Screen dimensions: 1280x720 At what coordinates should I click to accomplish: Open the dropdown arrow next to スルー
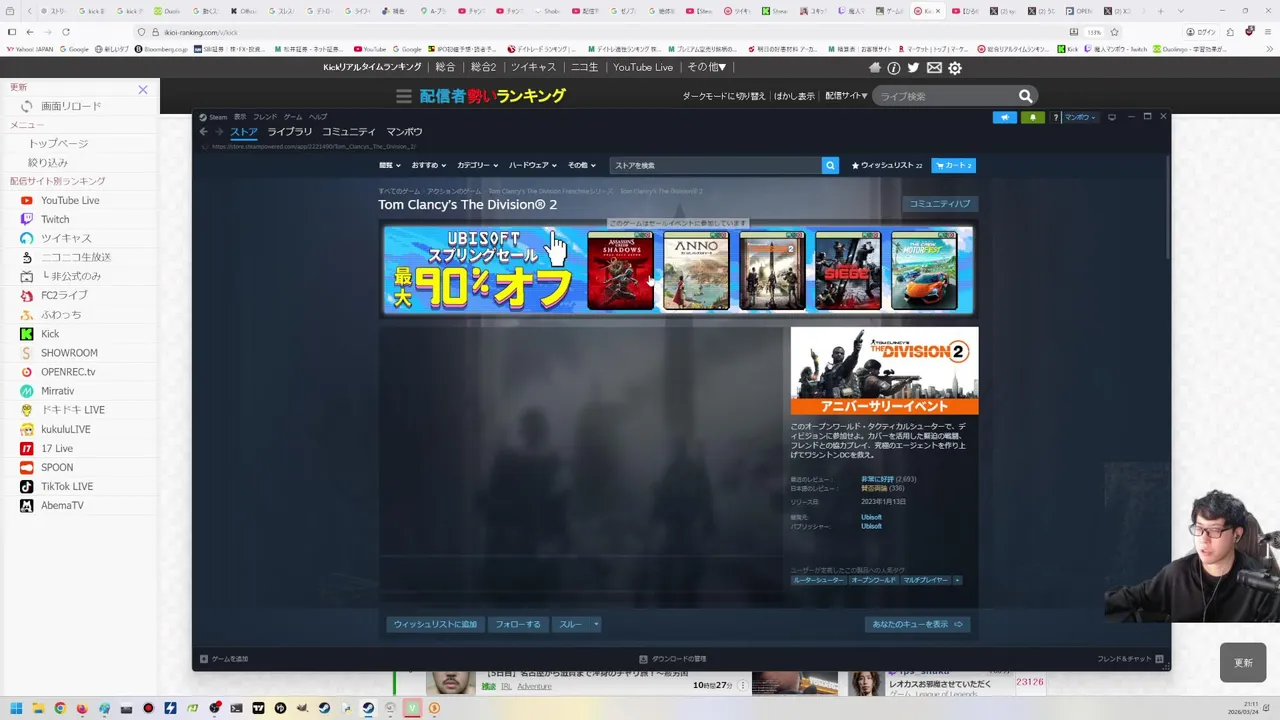(x=596, y=624)
